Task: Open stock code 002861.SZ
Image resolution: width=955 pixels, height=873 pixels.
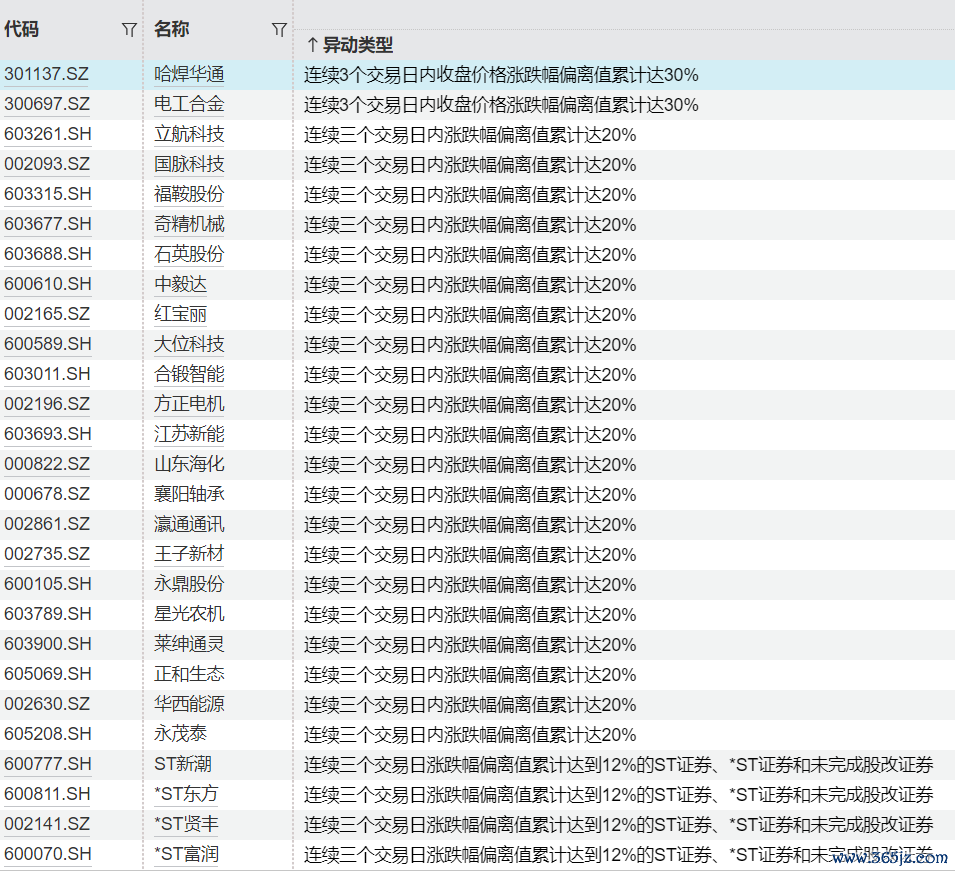Action: tap(47, 524)
